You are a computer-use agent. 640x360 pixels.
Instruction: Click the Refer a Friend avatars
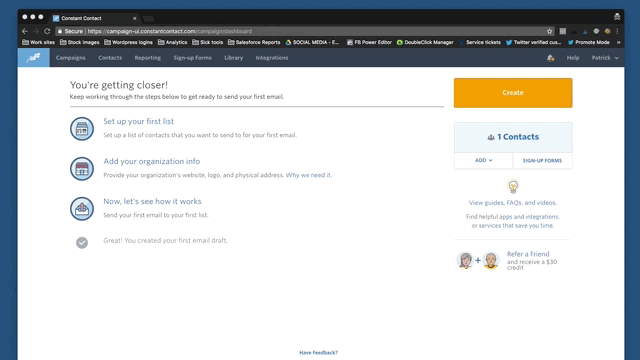coord(478,260)
